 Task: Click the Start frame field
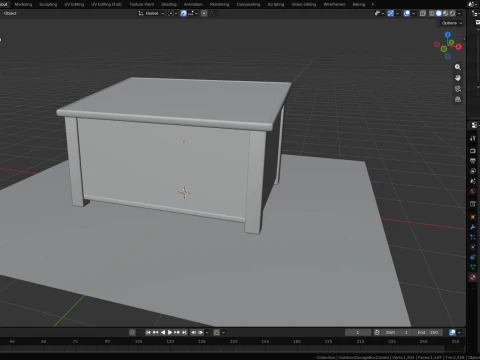[397, 332]
